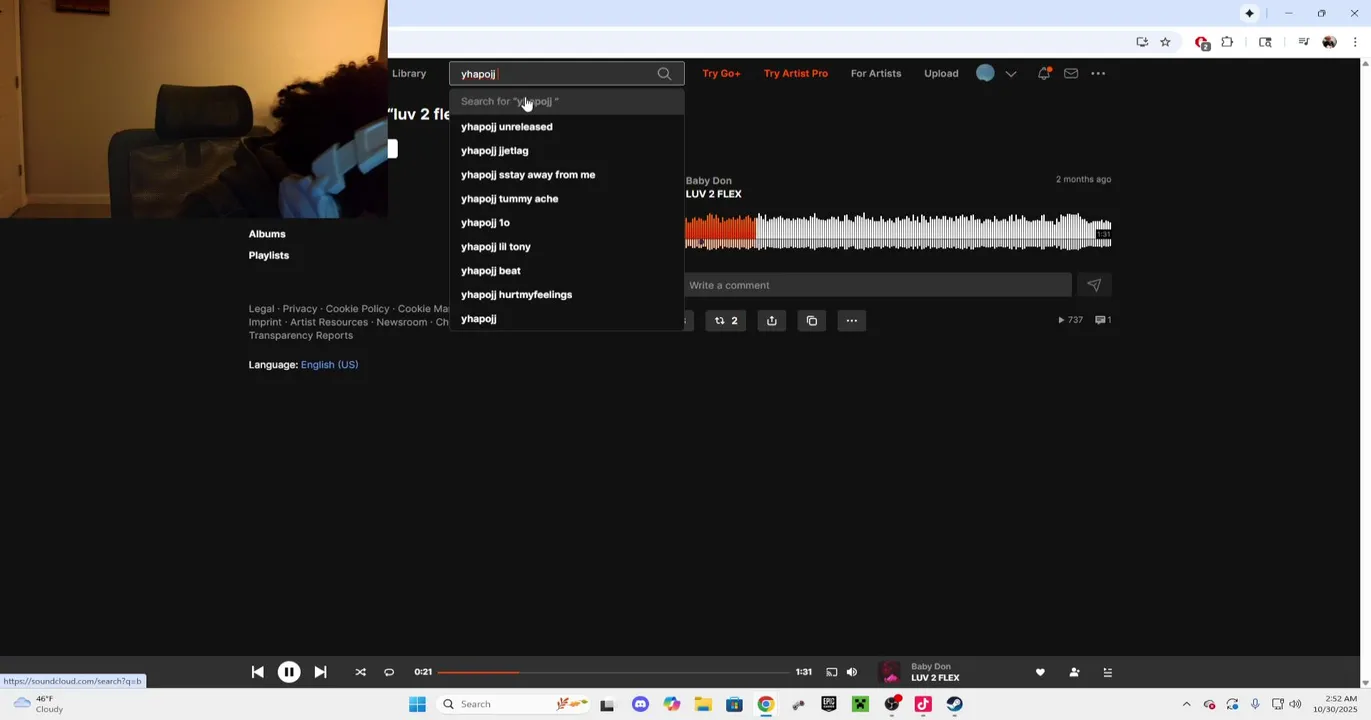1371x720 pixels.
Task: Open the messages envelope icon
Action: click(1071, 74)
